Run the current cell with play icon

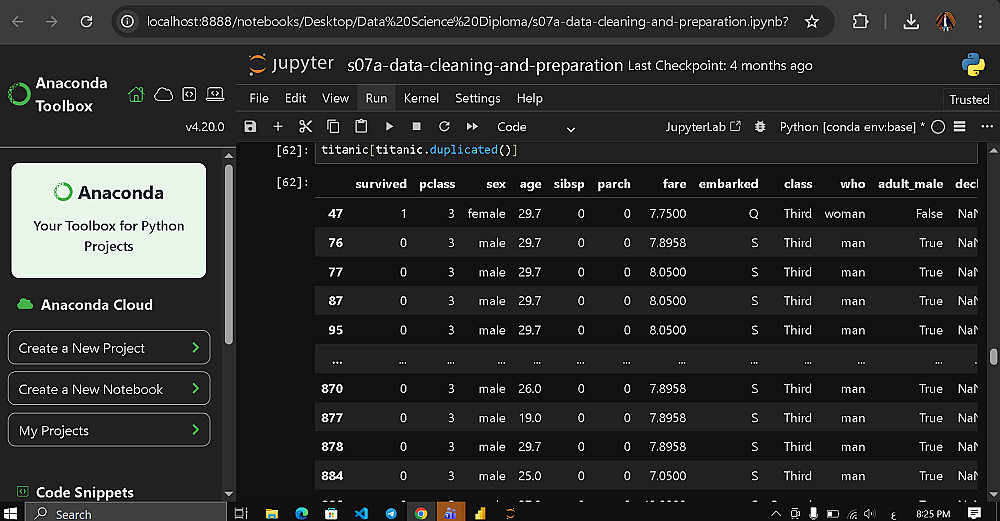tap(389, 127)
